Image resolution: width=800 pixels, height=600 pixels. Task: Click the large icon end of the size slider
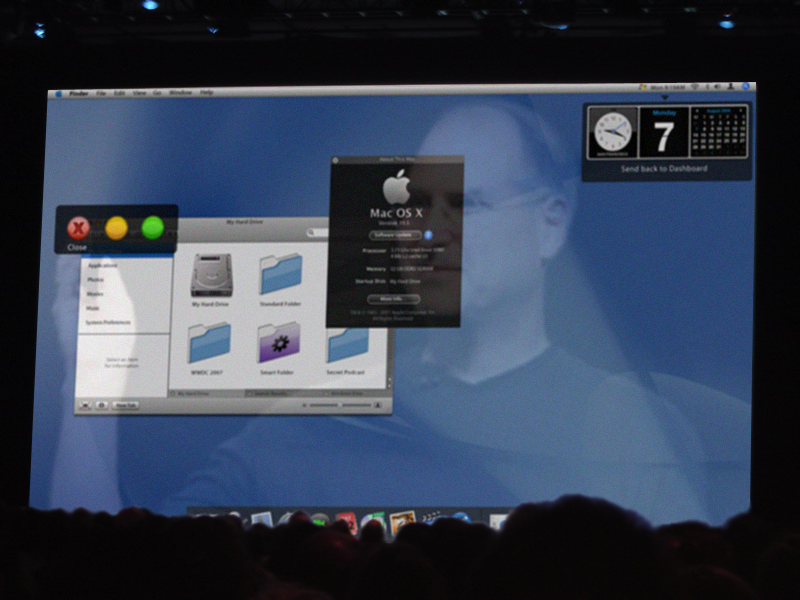[x=378, y=405]
